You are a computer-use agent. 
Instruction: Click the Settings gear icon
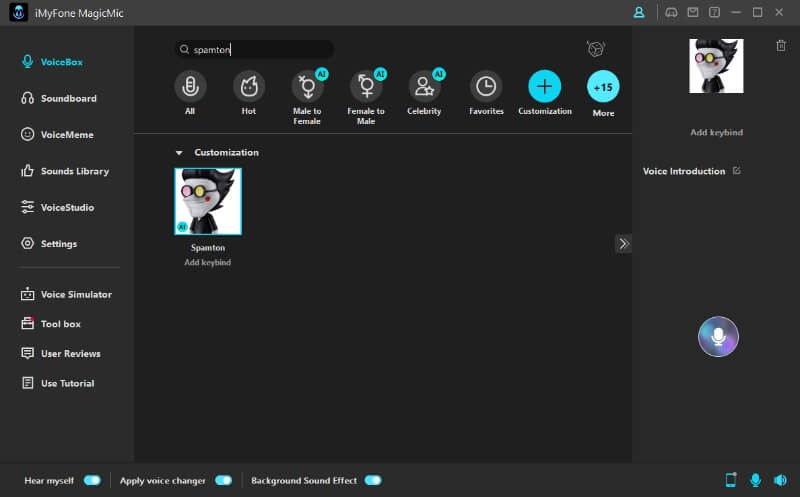click(28, 243)
